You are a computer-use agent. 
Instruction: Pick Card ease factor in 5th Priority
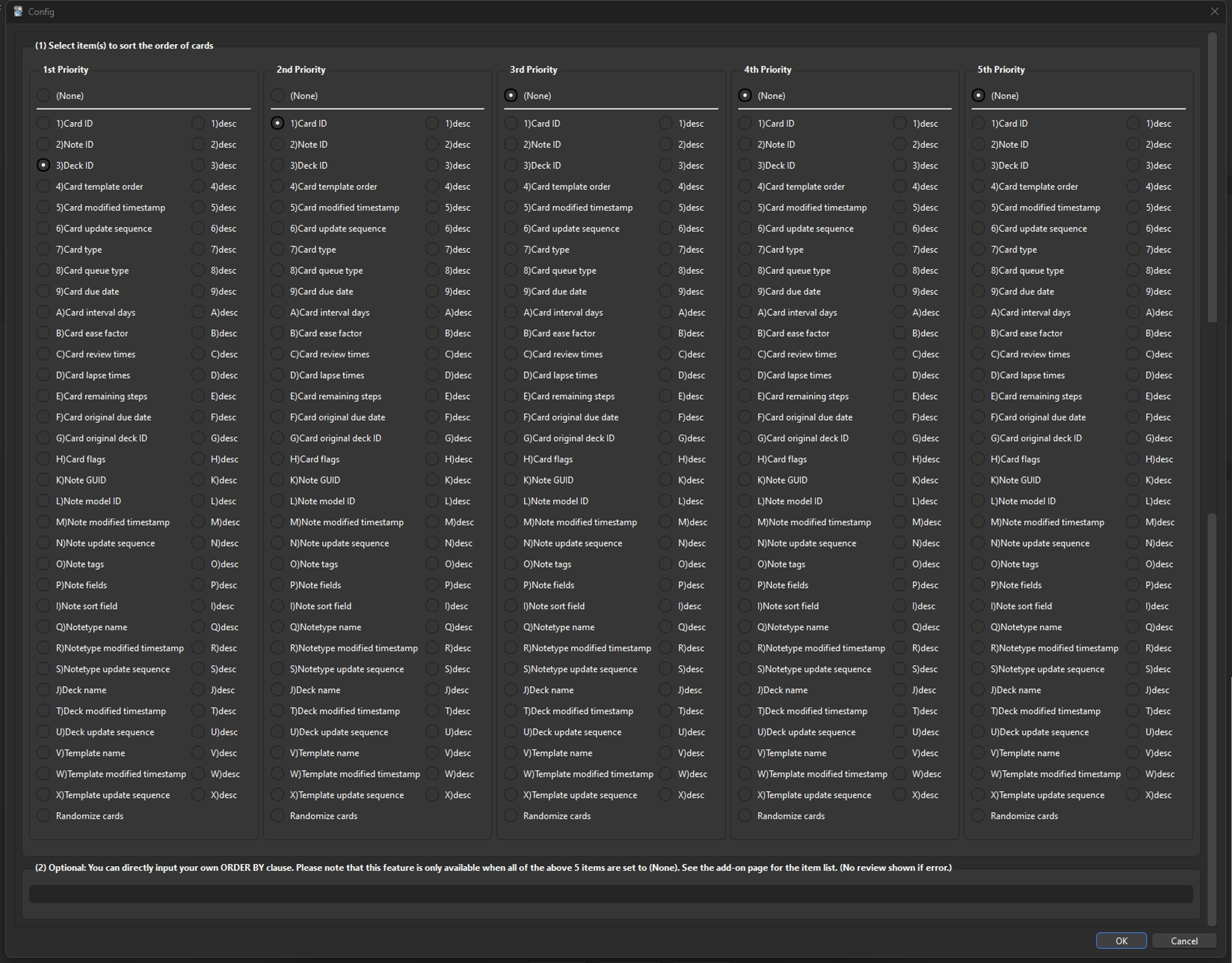click(x=979, y=334)
